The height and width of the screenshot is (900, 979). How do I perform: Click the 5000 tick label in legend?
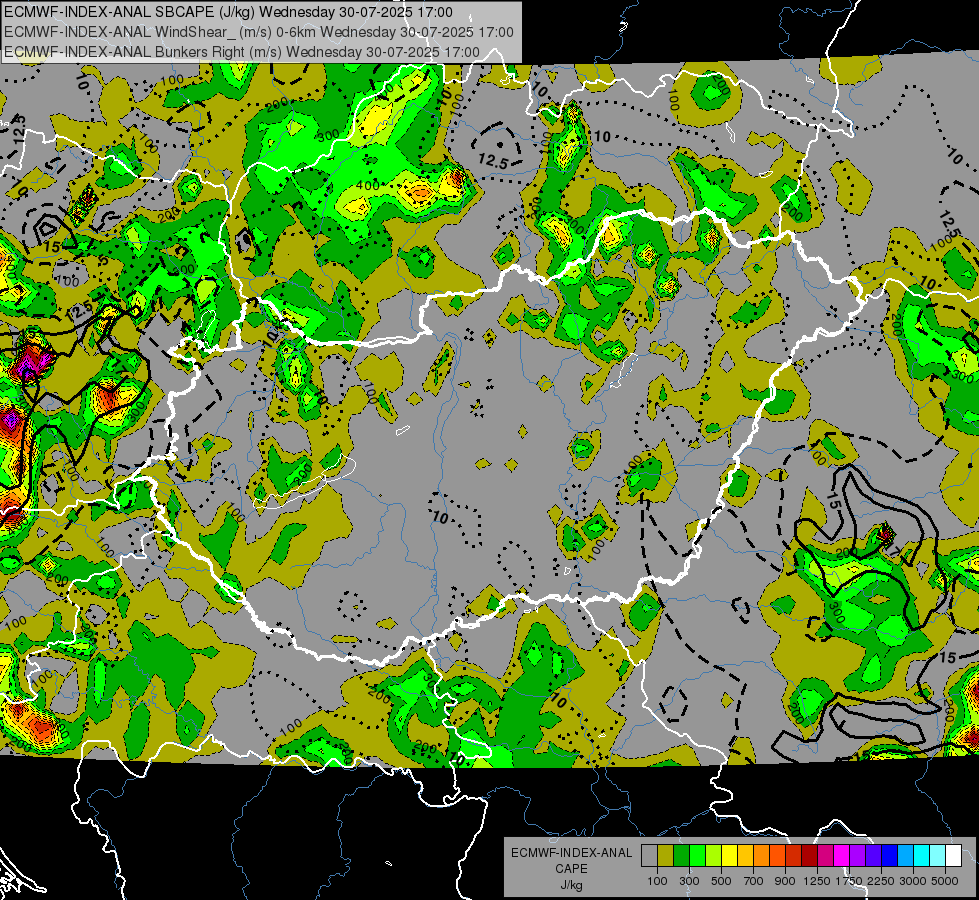point(945,881)
